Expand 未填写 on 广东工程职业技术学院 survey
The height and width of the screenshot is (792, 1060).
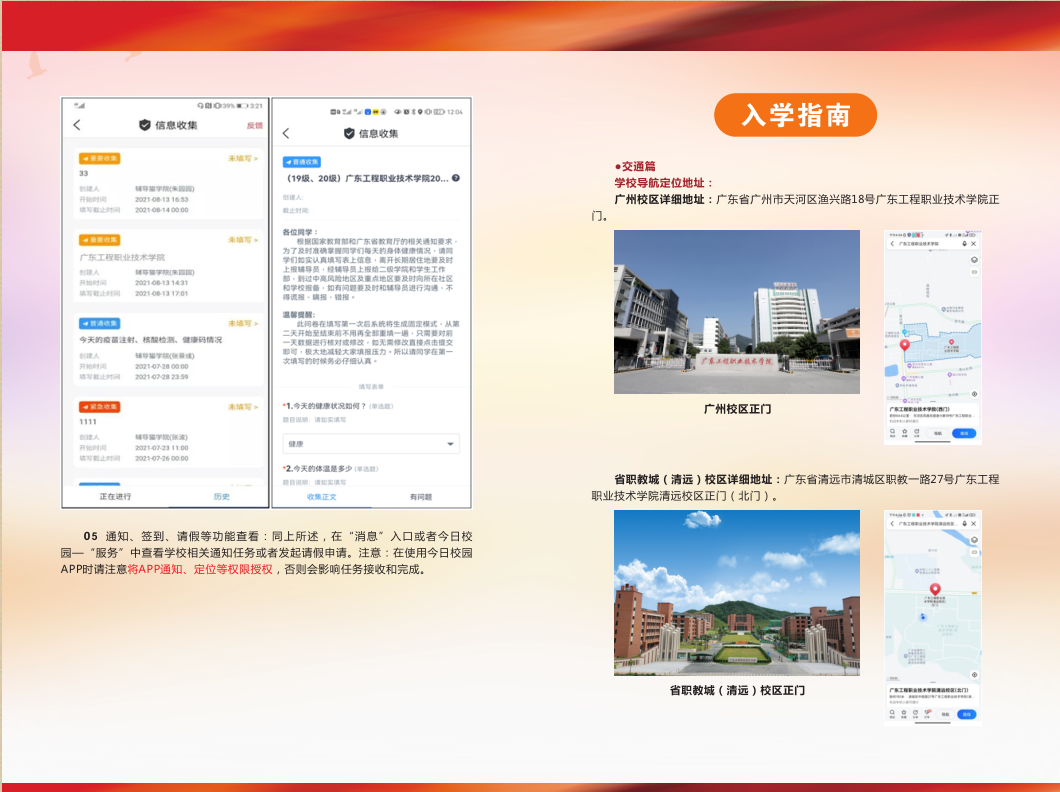coord(243,240)
